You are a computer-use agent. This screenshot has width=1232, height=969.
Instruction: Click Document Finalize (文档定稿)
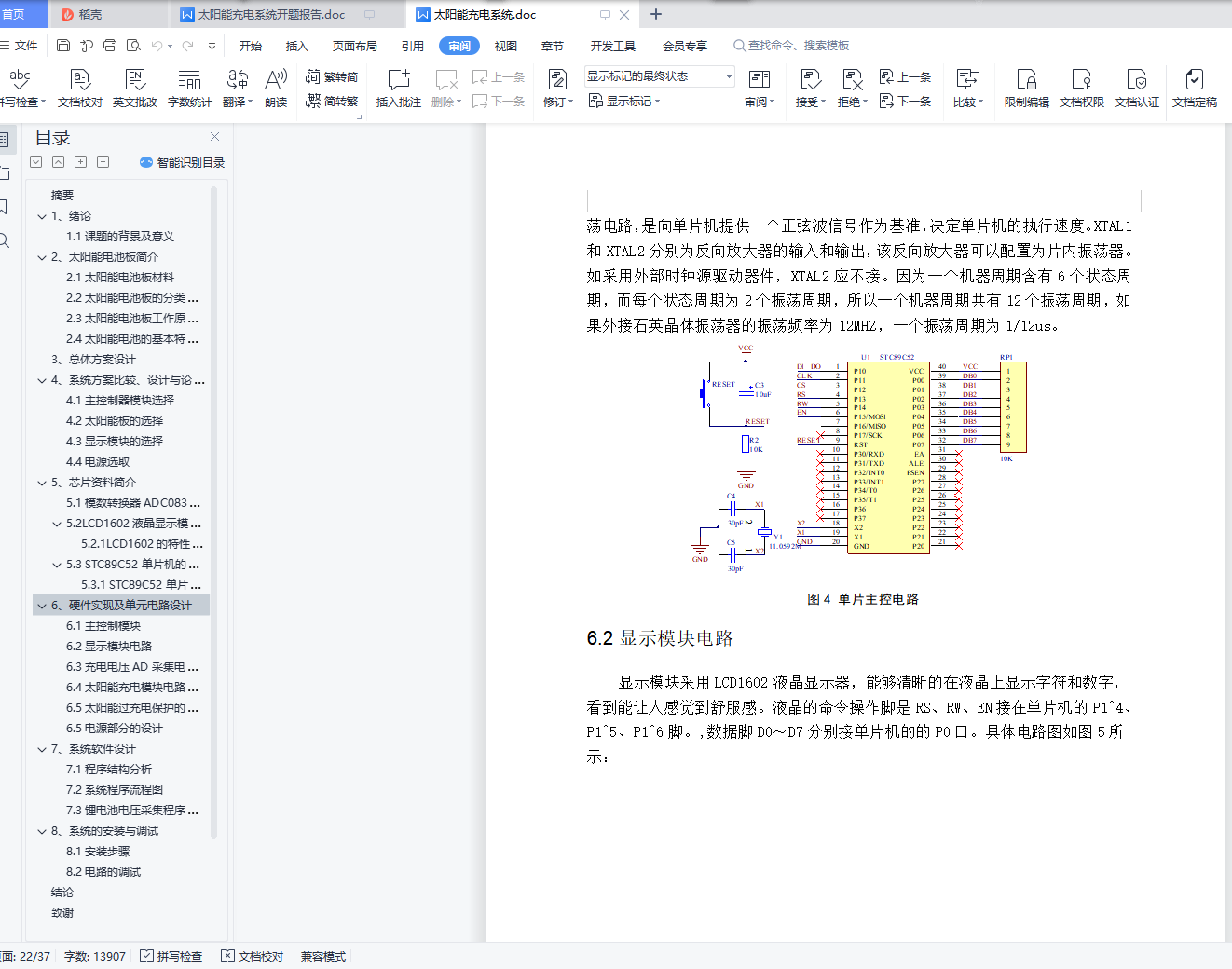pyautogui.click(x=1195, y=89)
